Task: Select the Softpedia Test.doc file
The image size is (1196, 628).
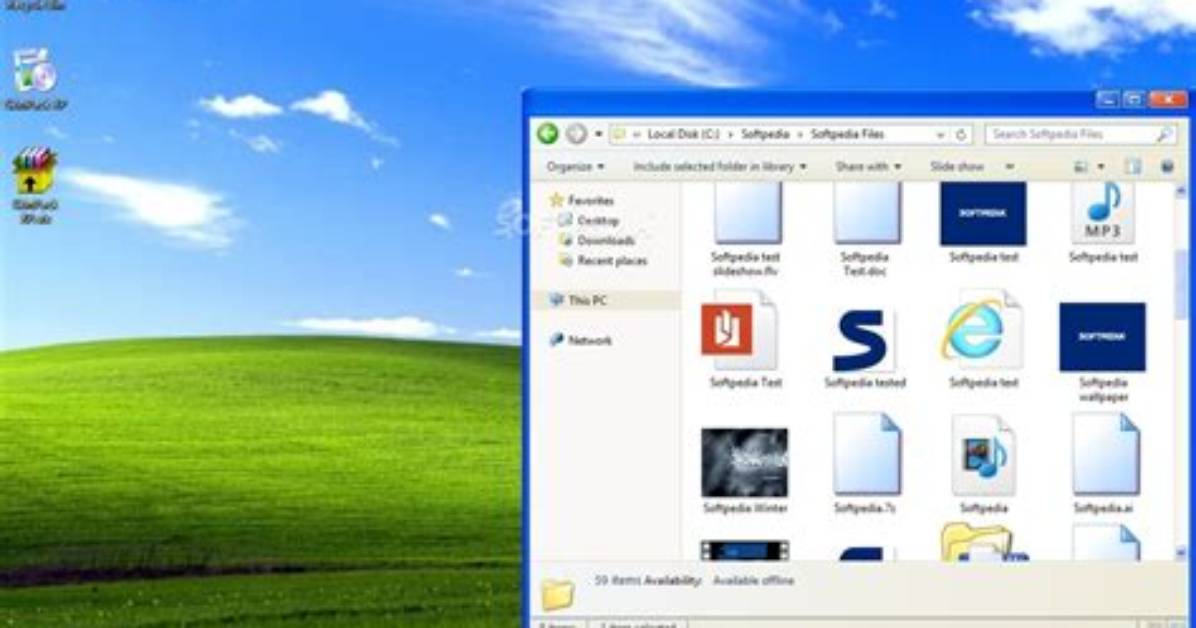Action: (865, 230)
